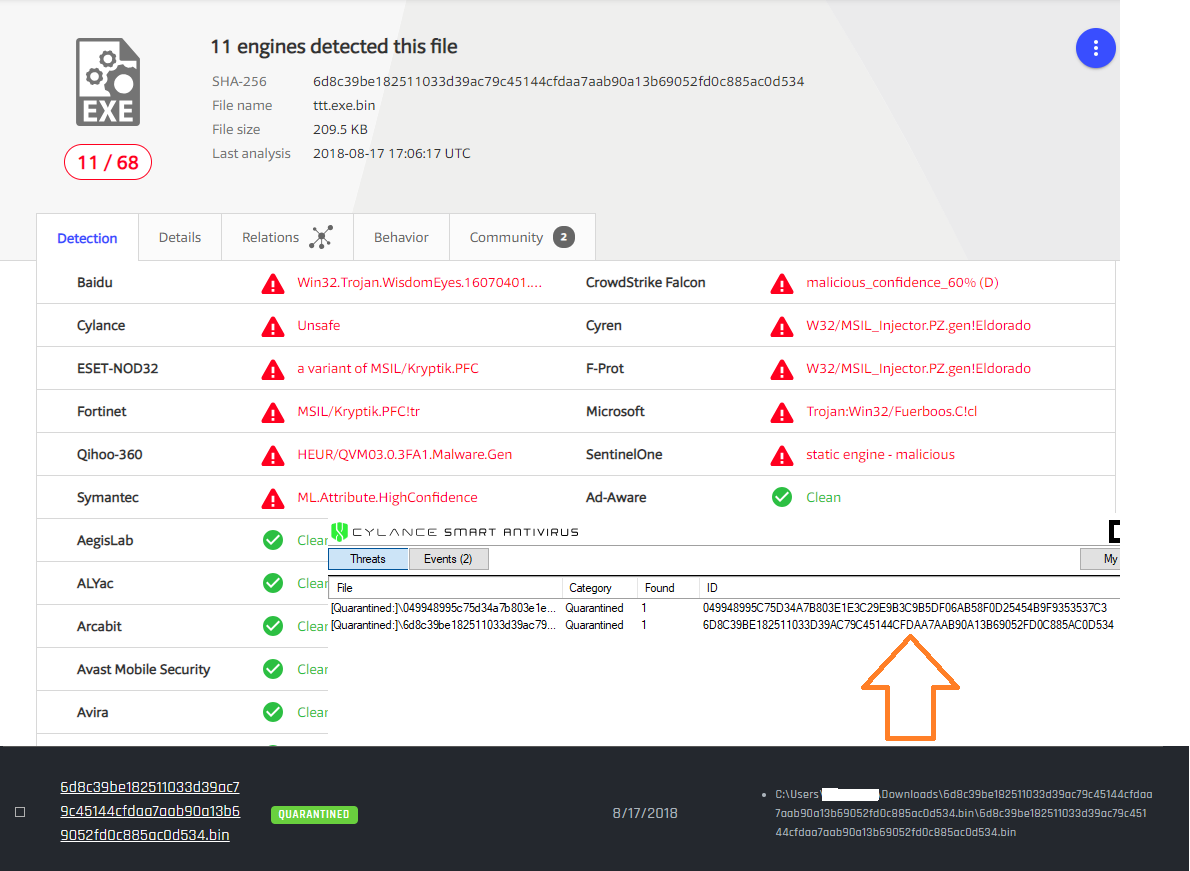This screenshot has width=1190, height=871.
Task: Open the Community tab
Action: (522, 237)
